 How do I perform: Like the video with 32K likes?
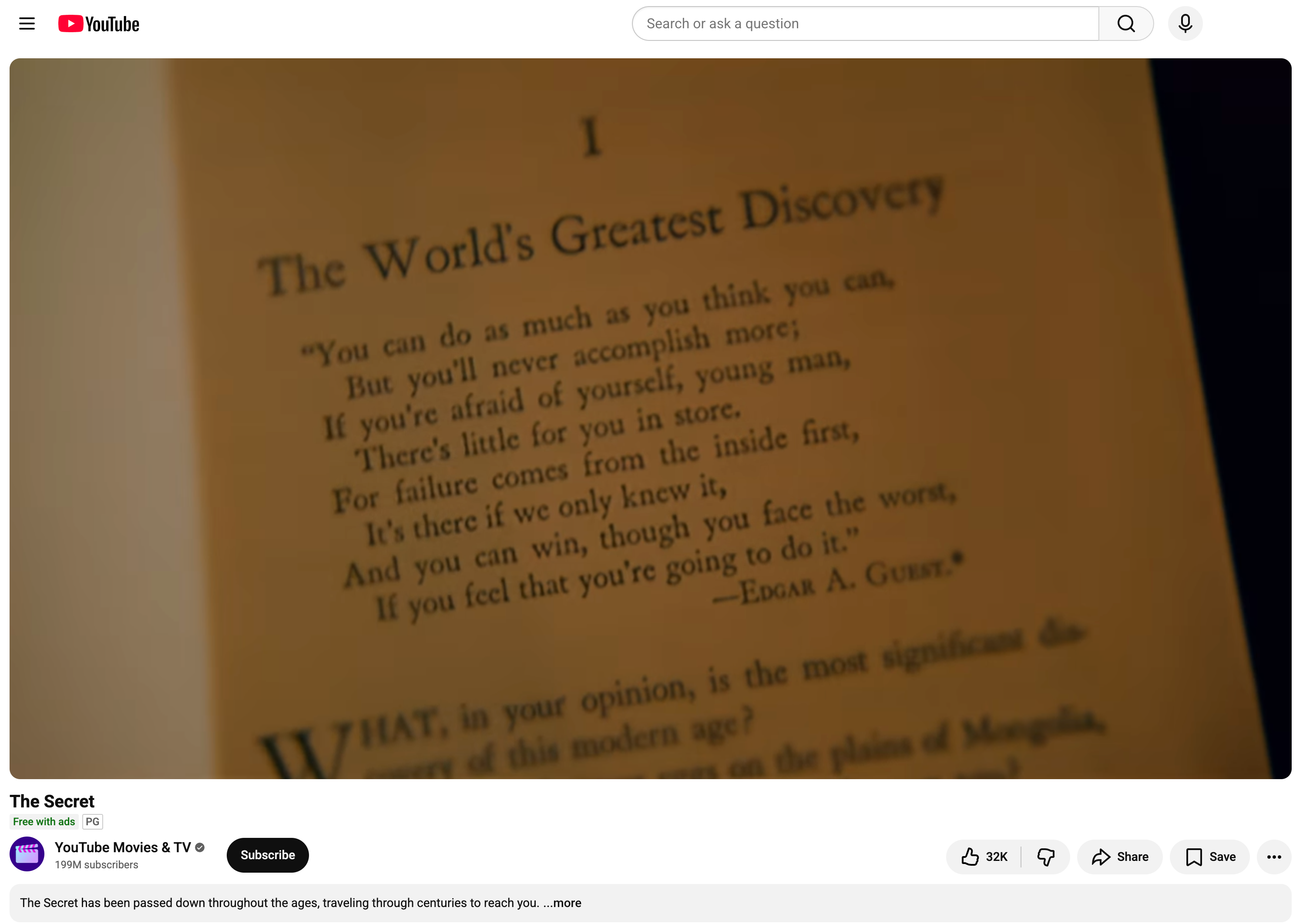(984, 856)
